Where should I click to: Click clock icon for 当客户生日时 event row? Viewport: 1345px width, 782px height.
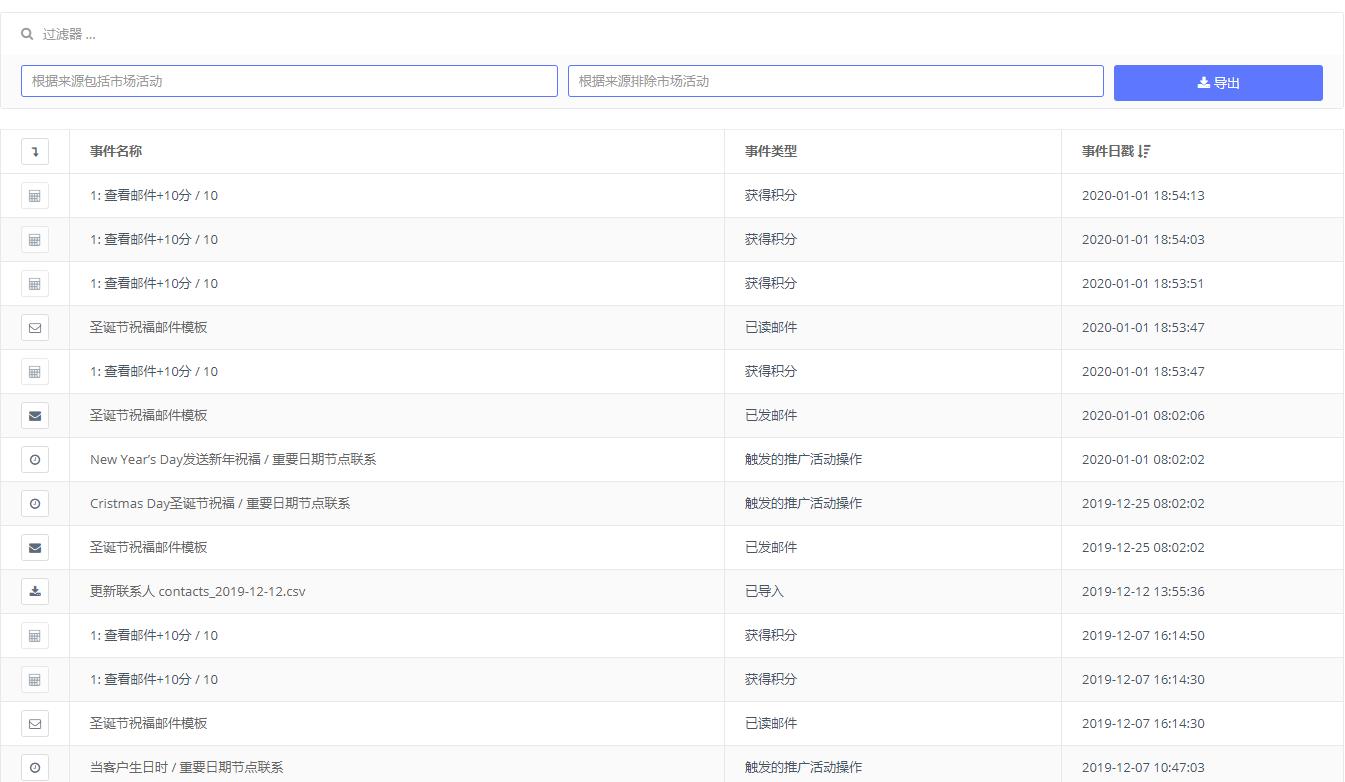(35, 768)
